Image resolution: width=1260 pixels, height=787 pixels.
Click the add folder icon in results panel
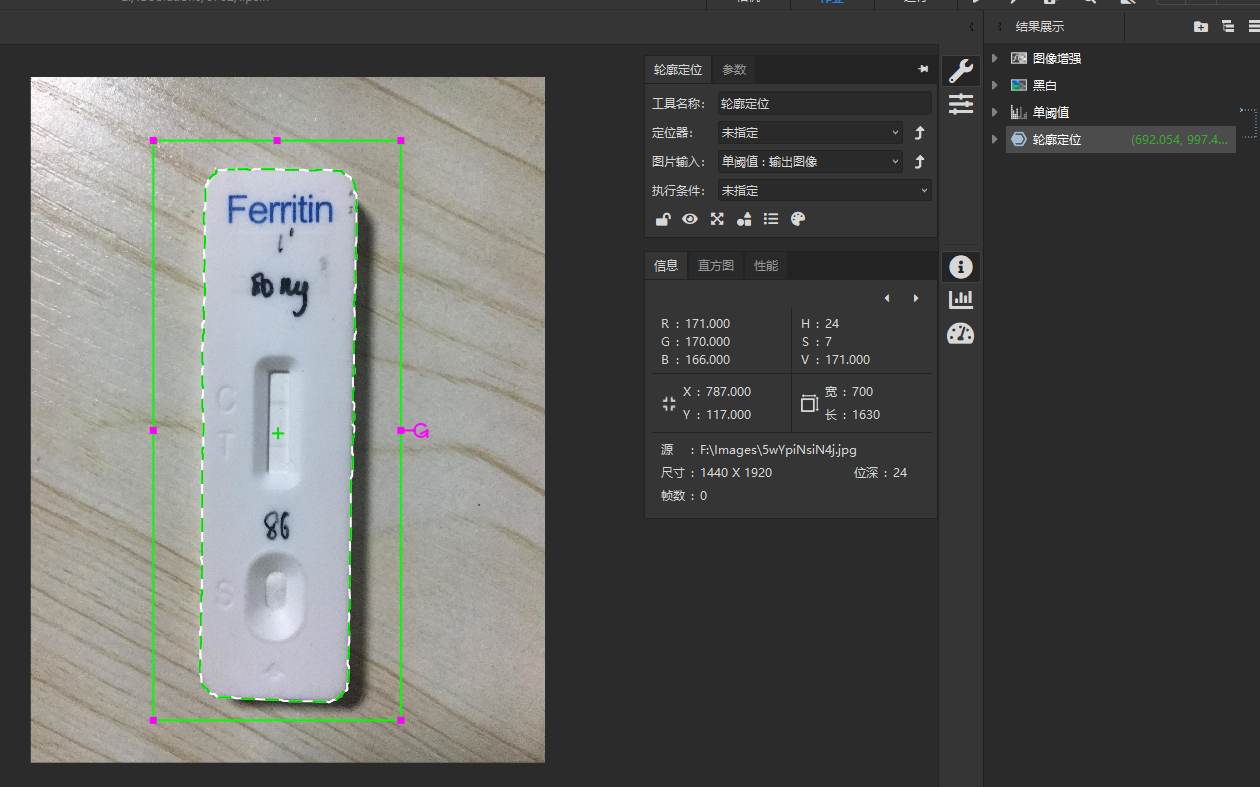click(1200, 27)
